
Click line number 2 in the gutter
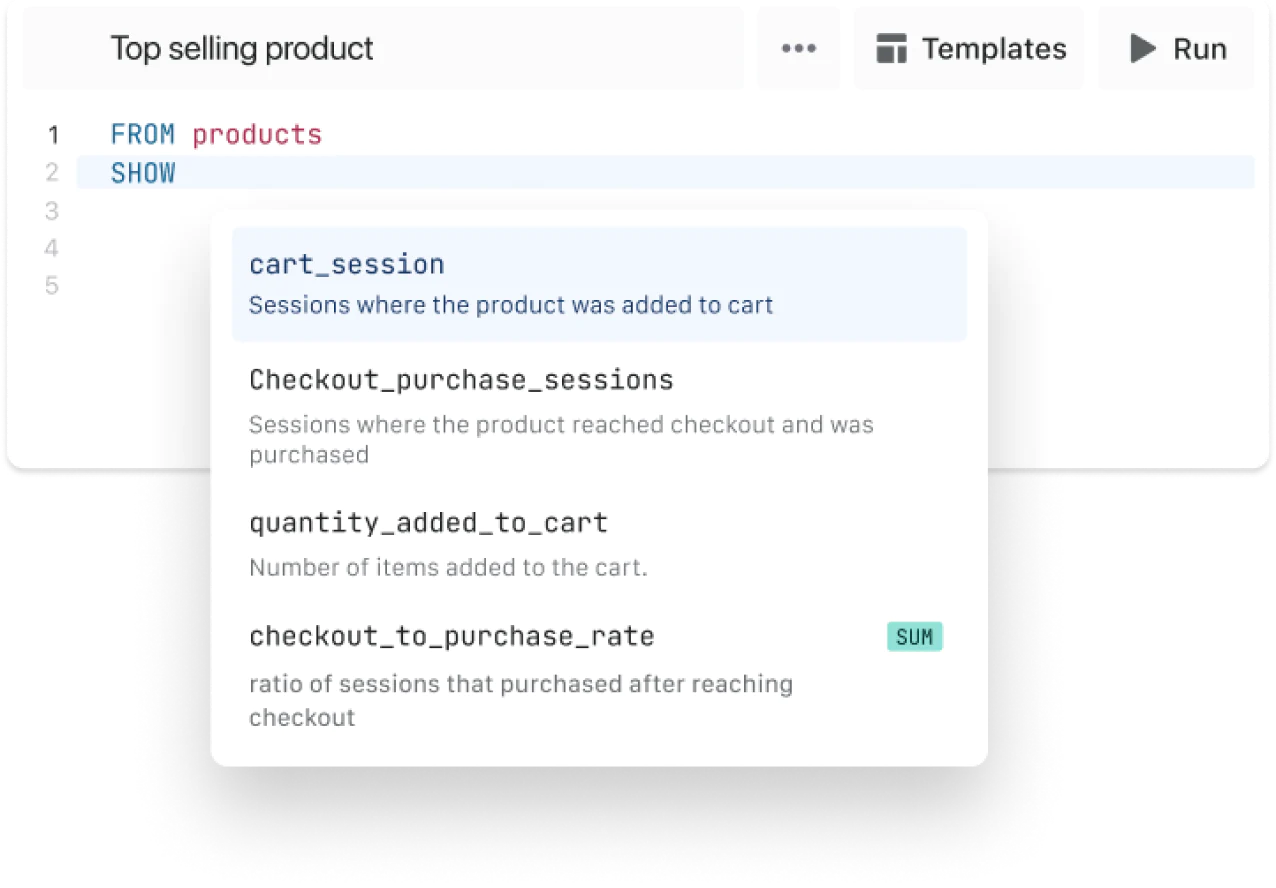(53, 173)
